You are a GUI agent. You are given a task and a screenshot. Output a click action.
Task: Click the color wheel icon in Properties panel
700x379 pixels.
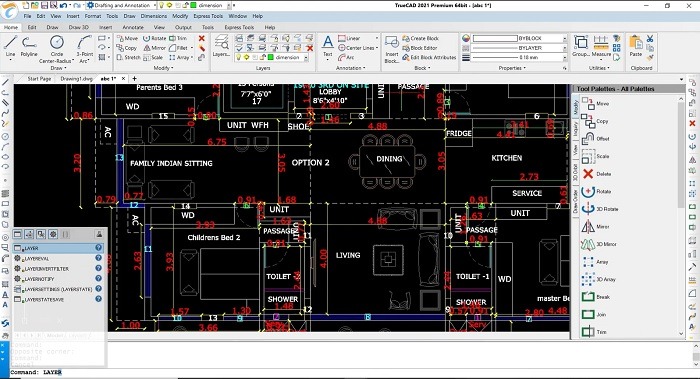tap(466, 38)
